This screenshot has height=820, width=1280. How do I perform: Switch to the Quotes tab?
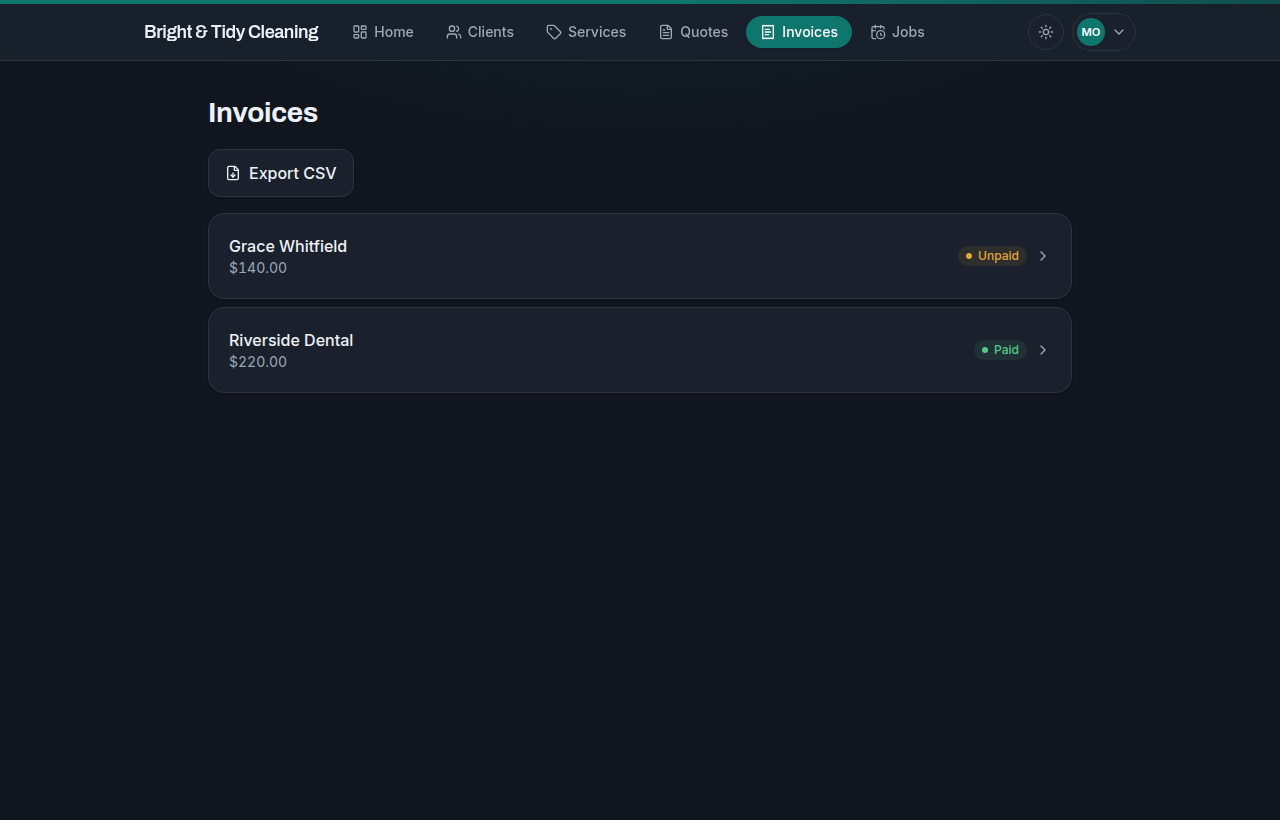pyautogui.click(x=693, y=32)
